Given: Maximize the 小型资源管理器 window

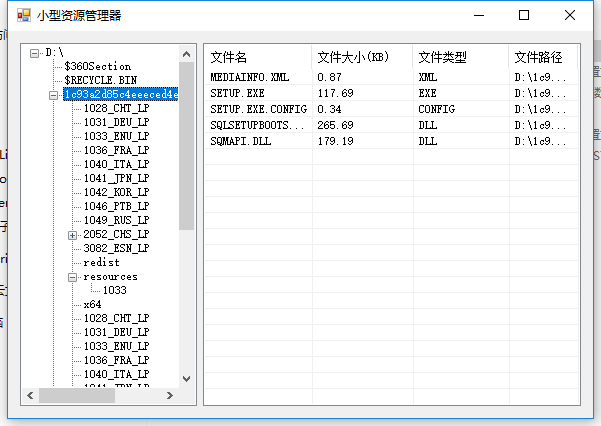Looking at the screenshot, I should click(x=524, y=15).
